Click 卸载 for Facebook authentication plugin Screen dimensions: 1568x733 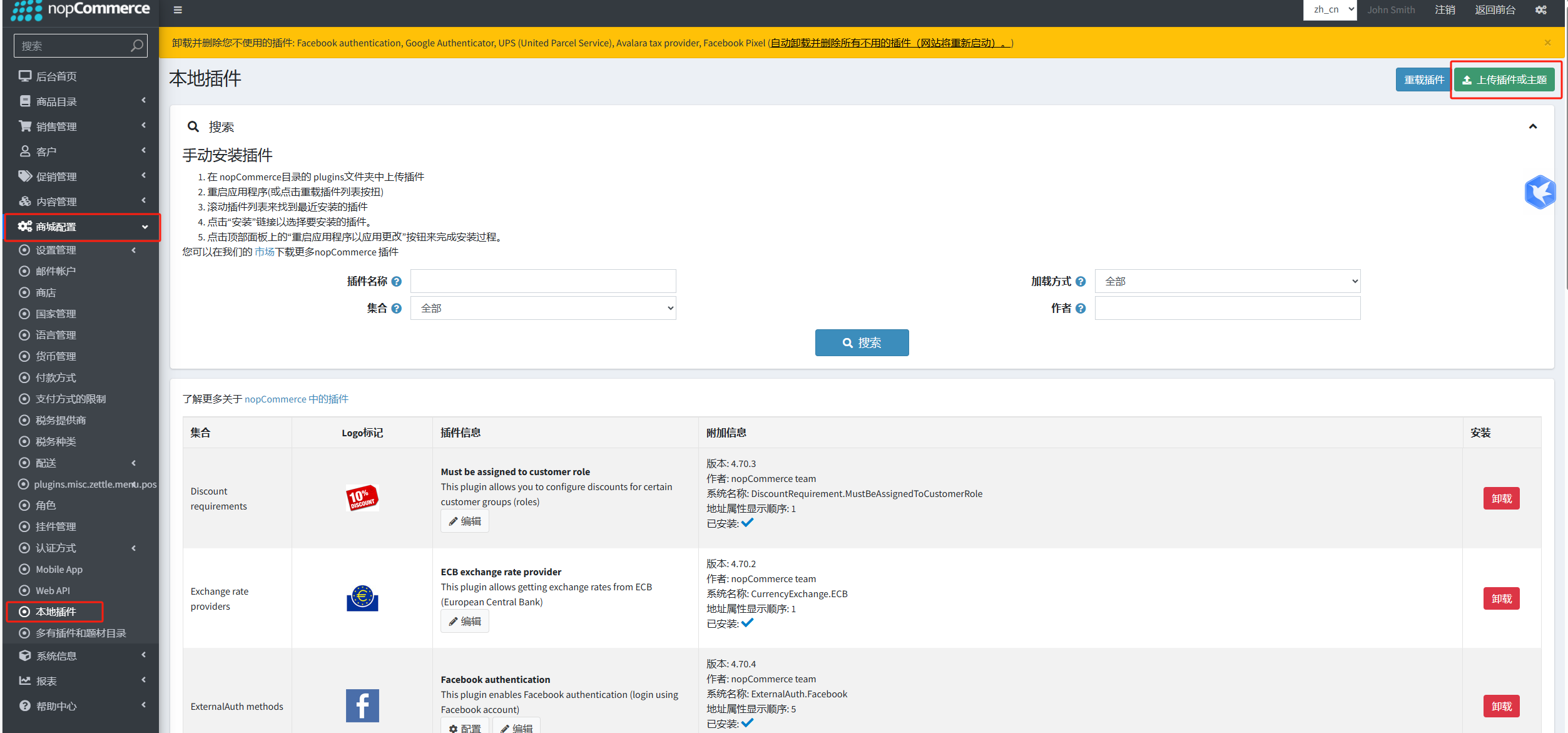1501,706
